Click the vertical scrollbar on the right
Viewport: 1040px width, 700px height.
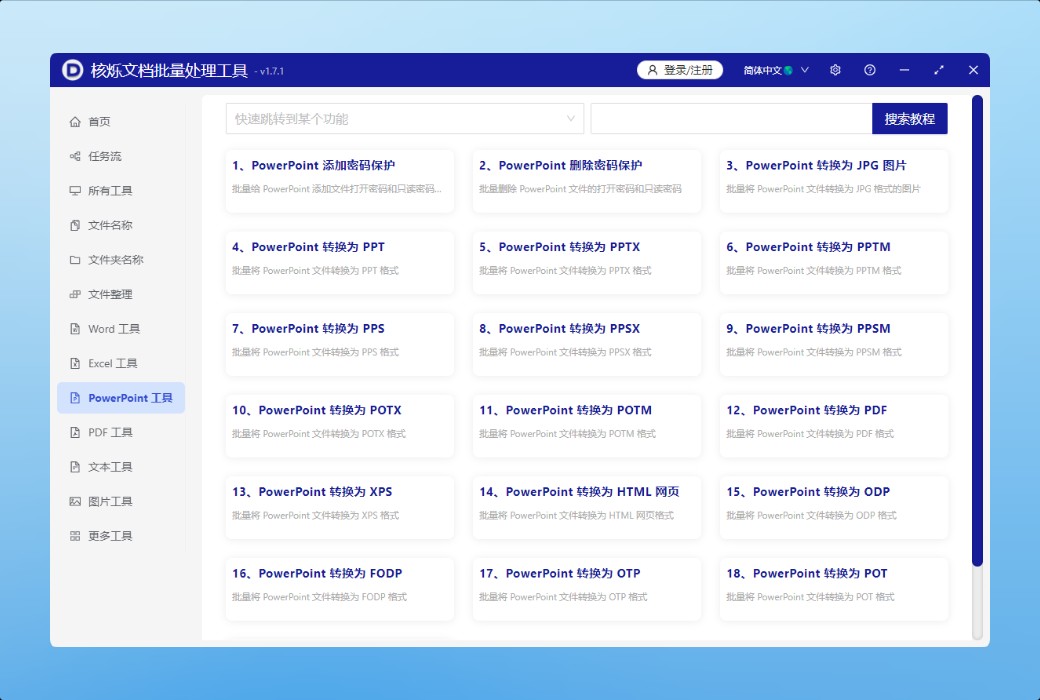click(977, 330)
